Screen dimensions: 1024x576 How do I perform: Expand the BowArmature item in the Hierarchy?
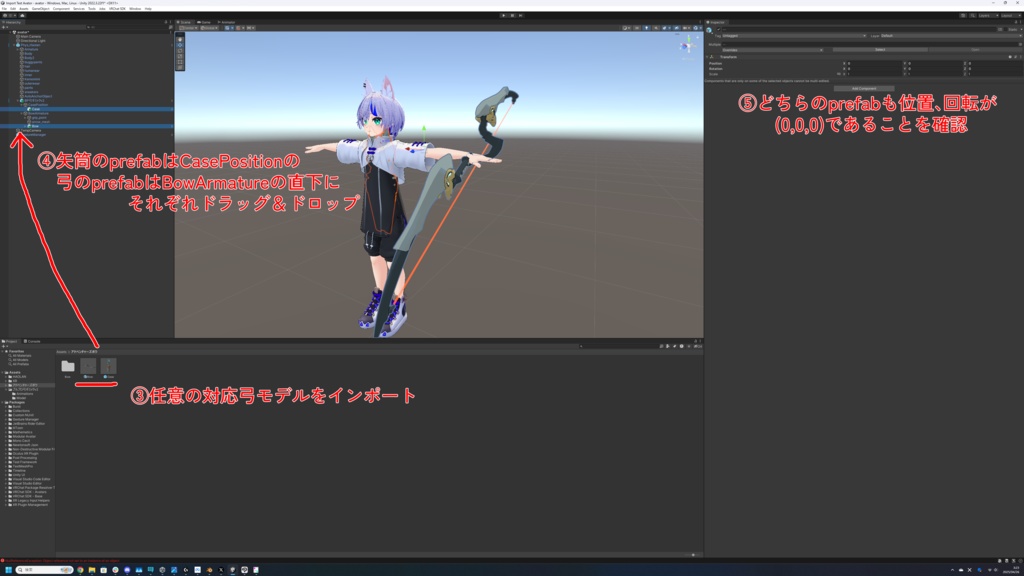(23, 113)
